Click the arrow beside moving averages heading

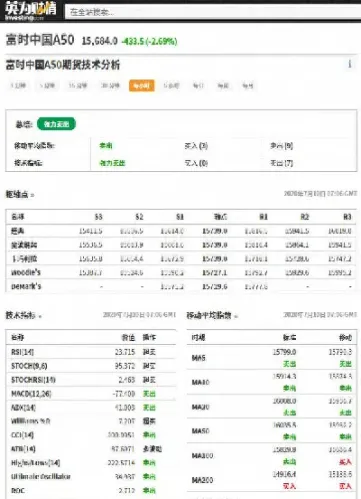coord(236,316)
